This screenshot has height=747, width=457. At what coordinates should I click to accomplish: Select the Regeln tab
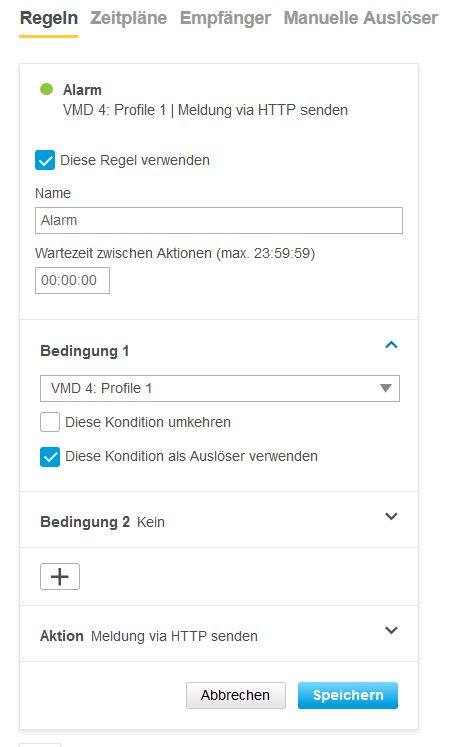point(49,18)
